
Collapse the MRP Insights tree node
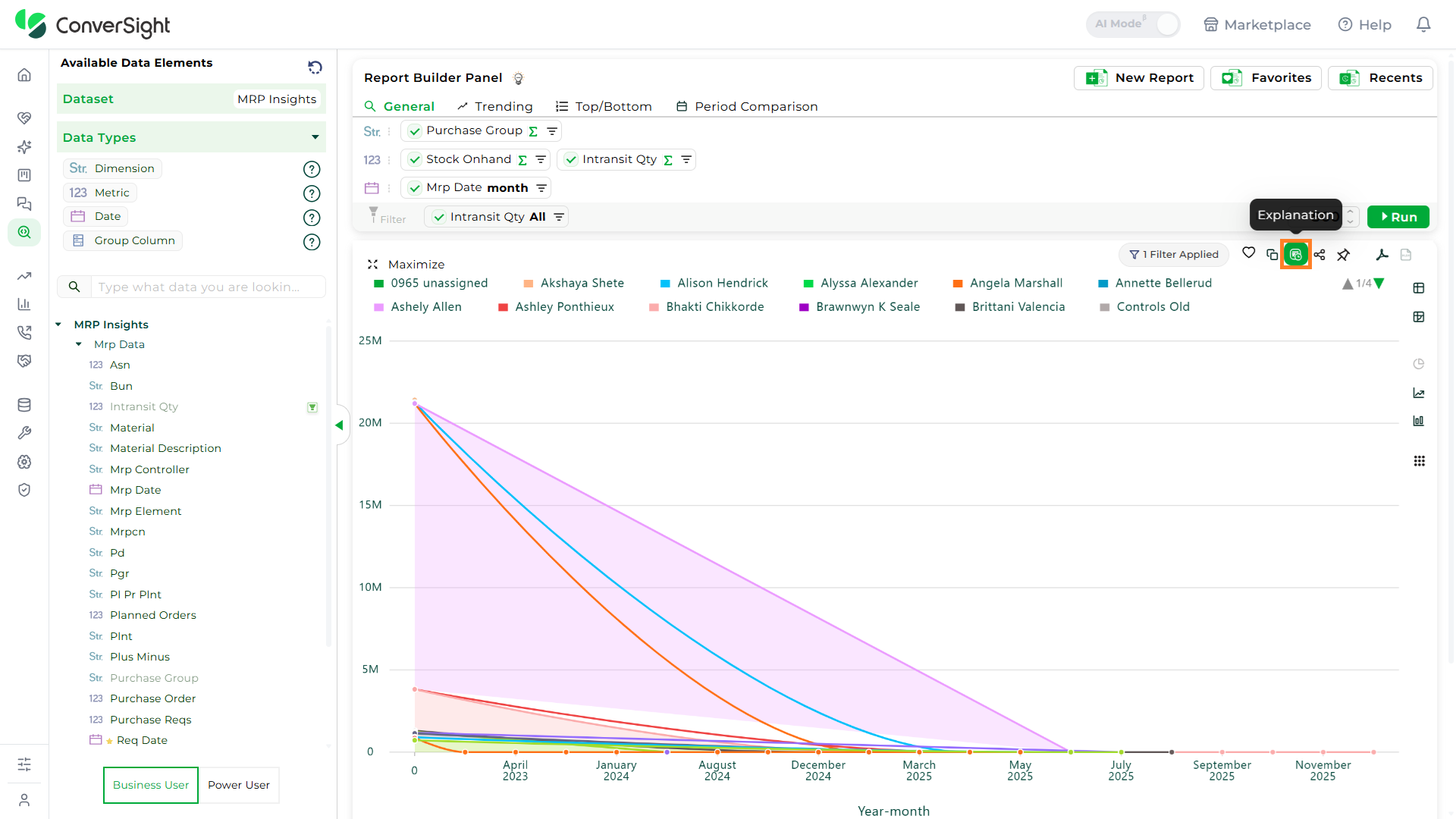(x=58, y=325)
